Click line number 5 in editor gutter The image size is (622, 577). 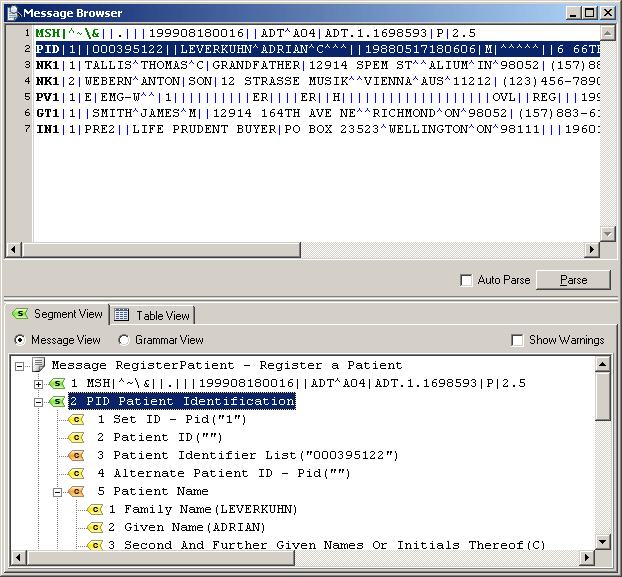[27, 96]
